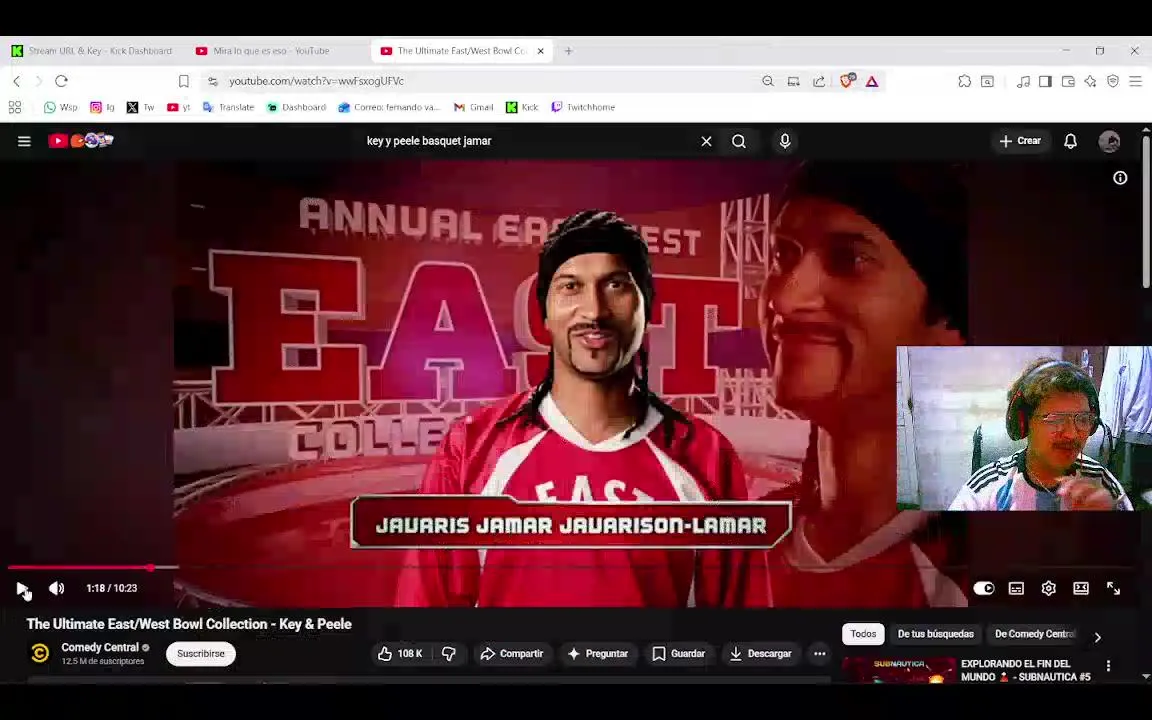Open the Brave Rewards triangle icon
This screenshot has height=720, width=1152.
tap(871, 81)
